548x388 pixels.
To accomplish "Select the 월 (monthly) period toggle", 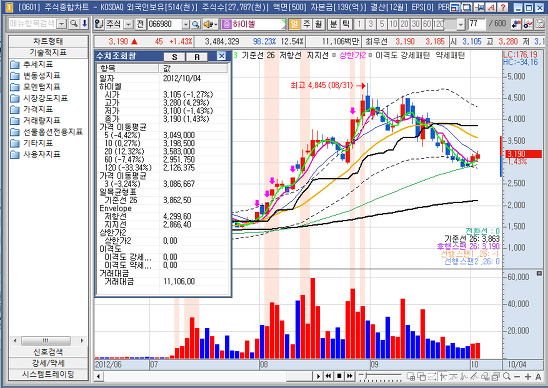I will click(318, 24).
